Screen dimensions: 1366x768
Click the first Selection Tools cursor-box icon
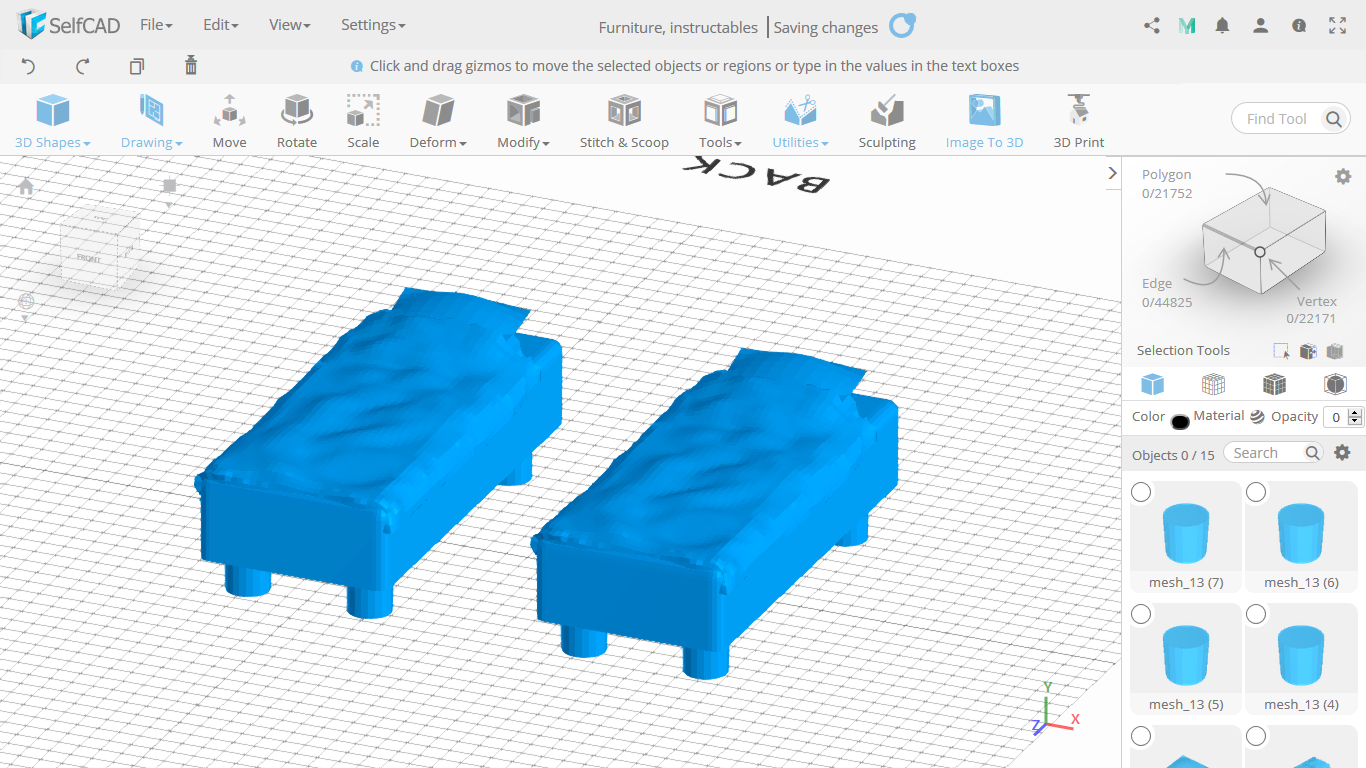pyautogui.click(x=1281, y=351)
